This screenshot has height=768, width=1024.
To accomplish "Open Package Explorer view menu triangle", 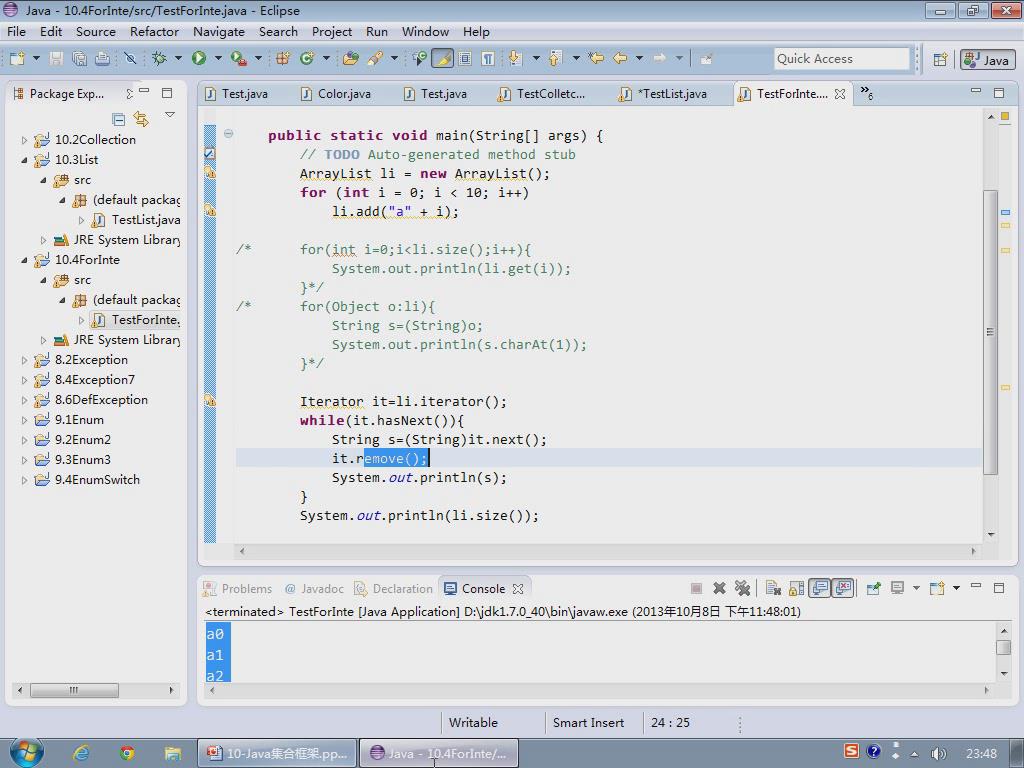I will click(170, 115).
